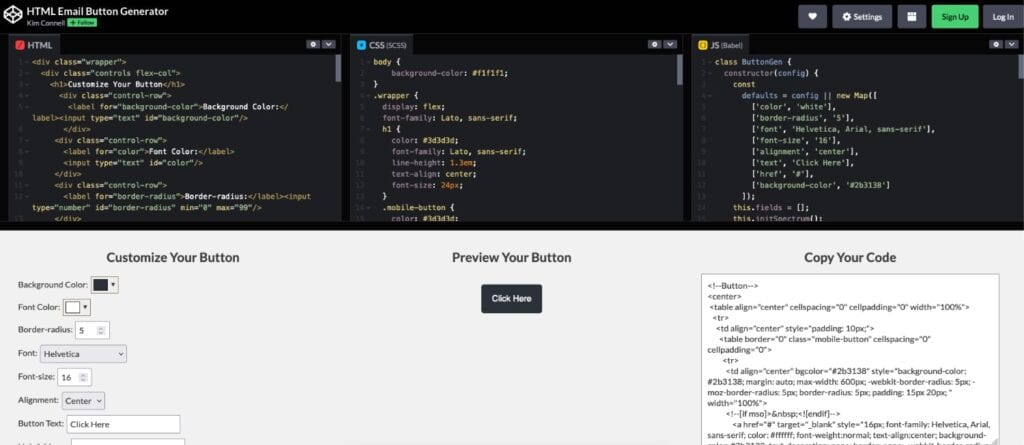Open the Font Color swatch picker
Viewport: 1024px width, 445px height.
click(x=76, y=307)
